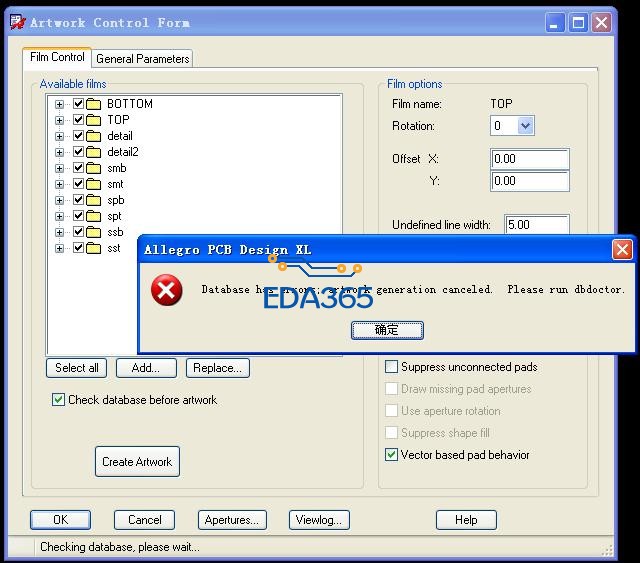The height and width of the screenshot is (563, 640).
Task: Expand the smb film tree node
Action: point(60,169)
